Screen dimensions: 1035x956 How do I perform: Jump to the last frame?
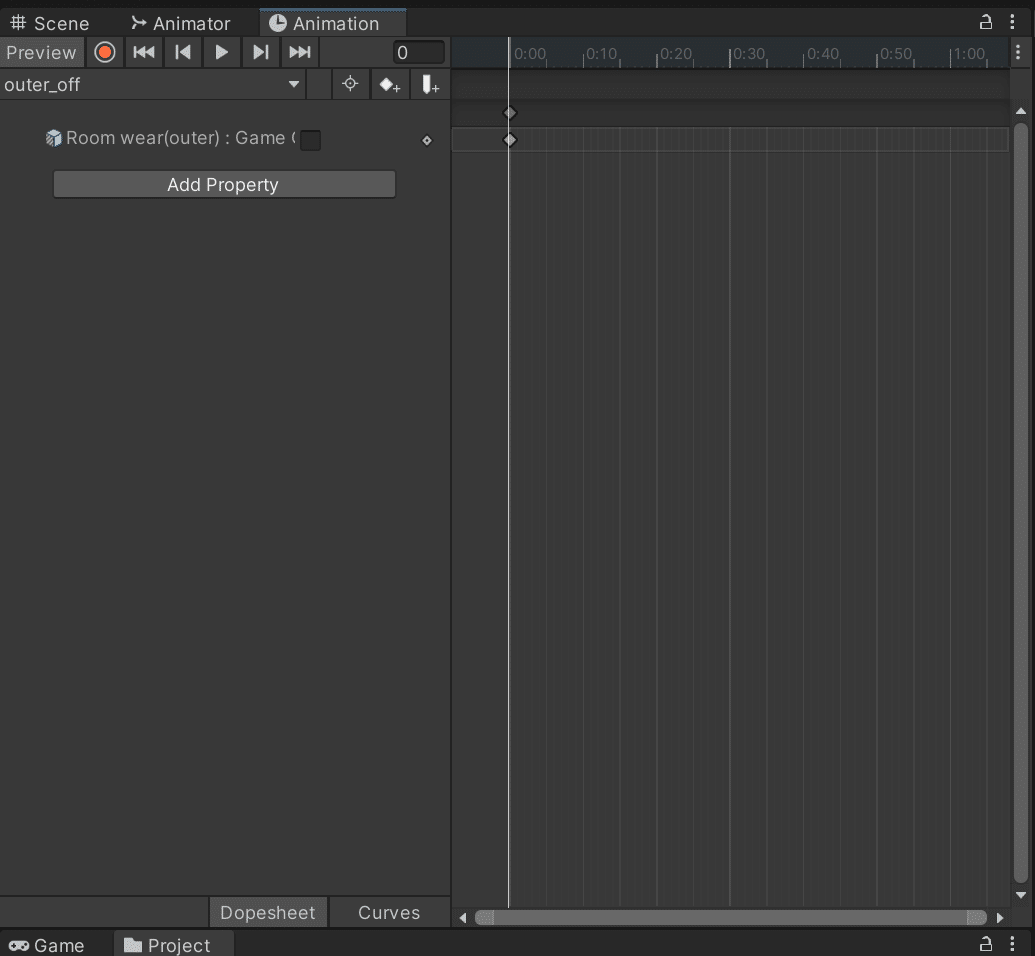pos(299,52)
